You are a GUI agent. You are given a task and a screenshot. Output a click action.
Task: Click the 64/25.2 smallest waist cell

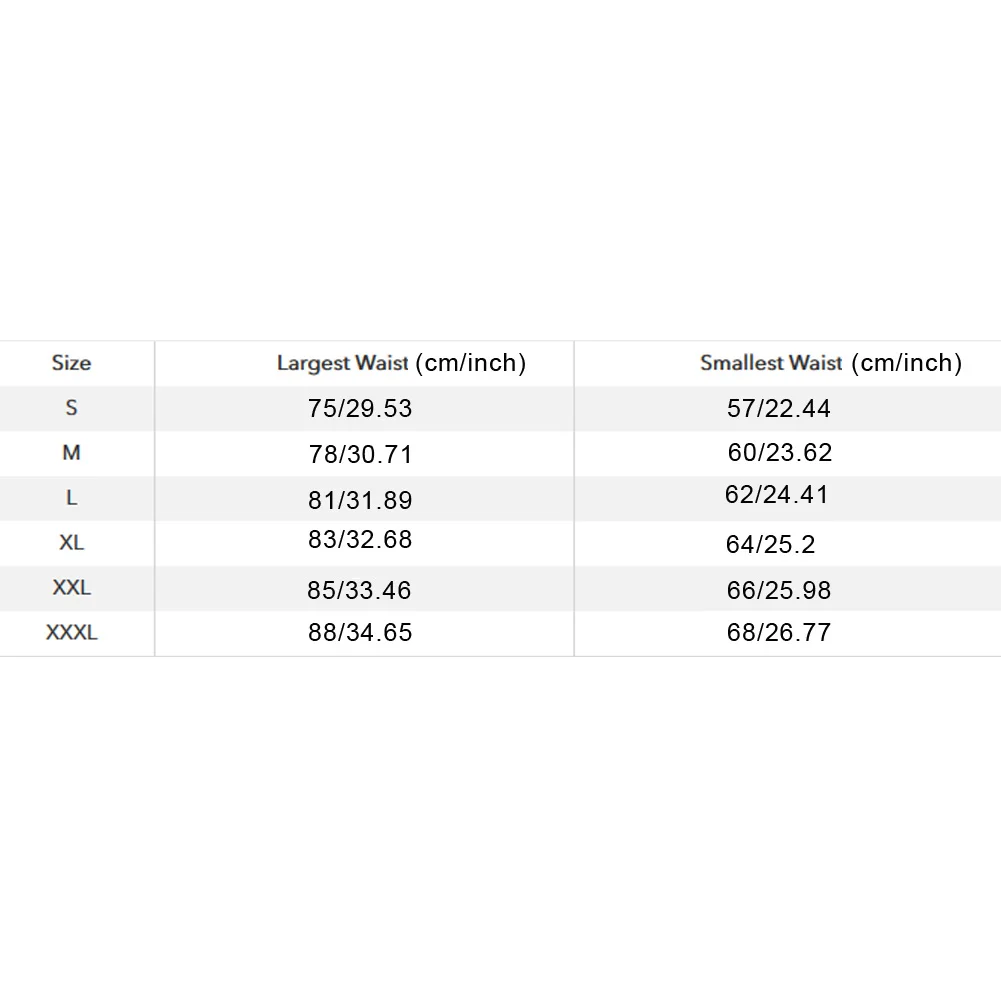[x=771, y=545]
